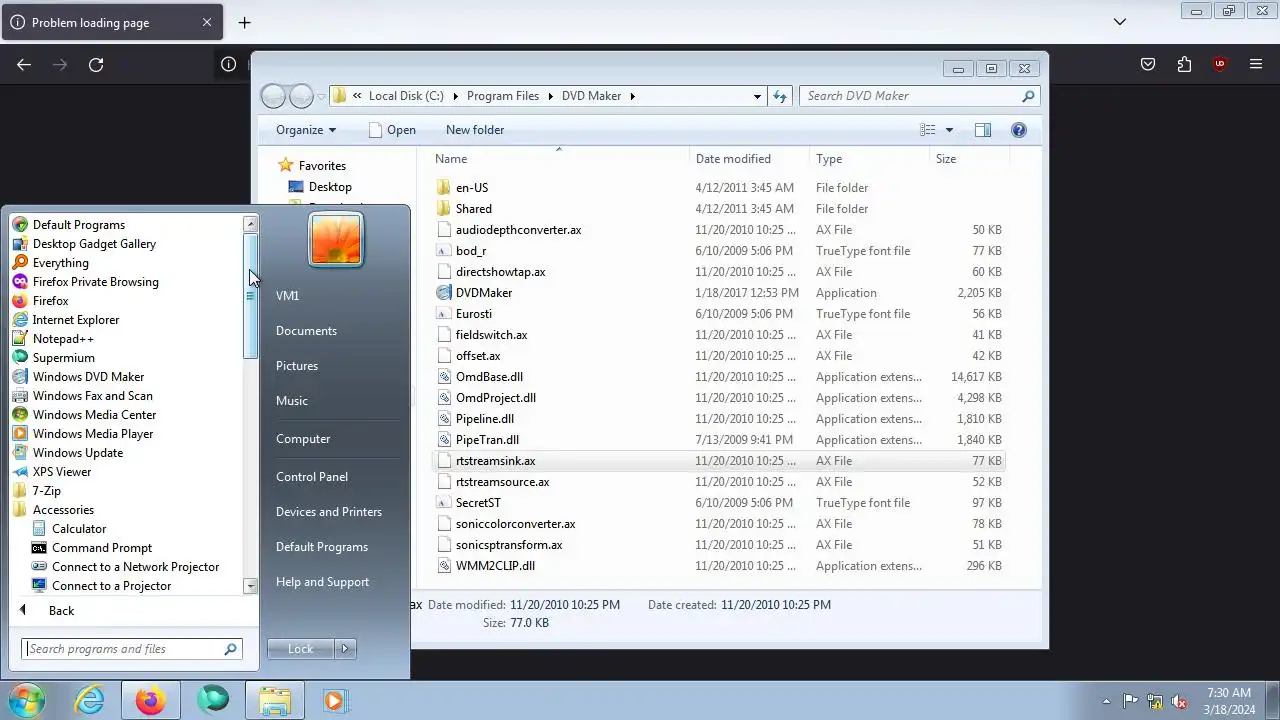Open Help and Support from Start menu
The height and width of the screenshot is (720, 1280).
322,582
